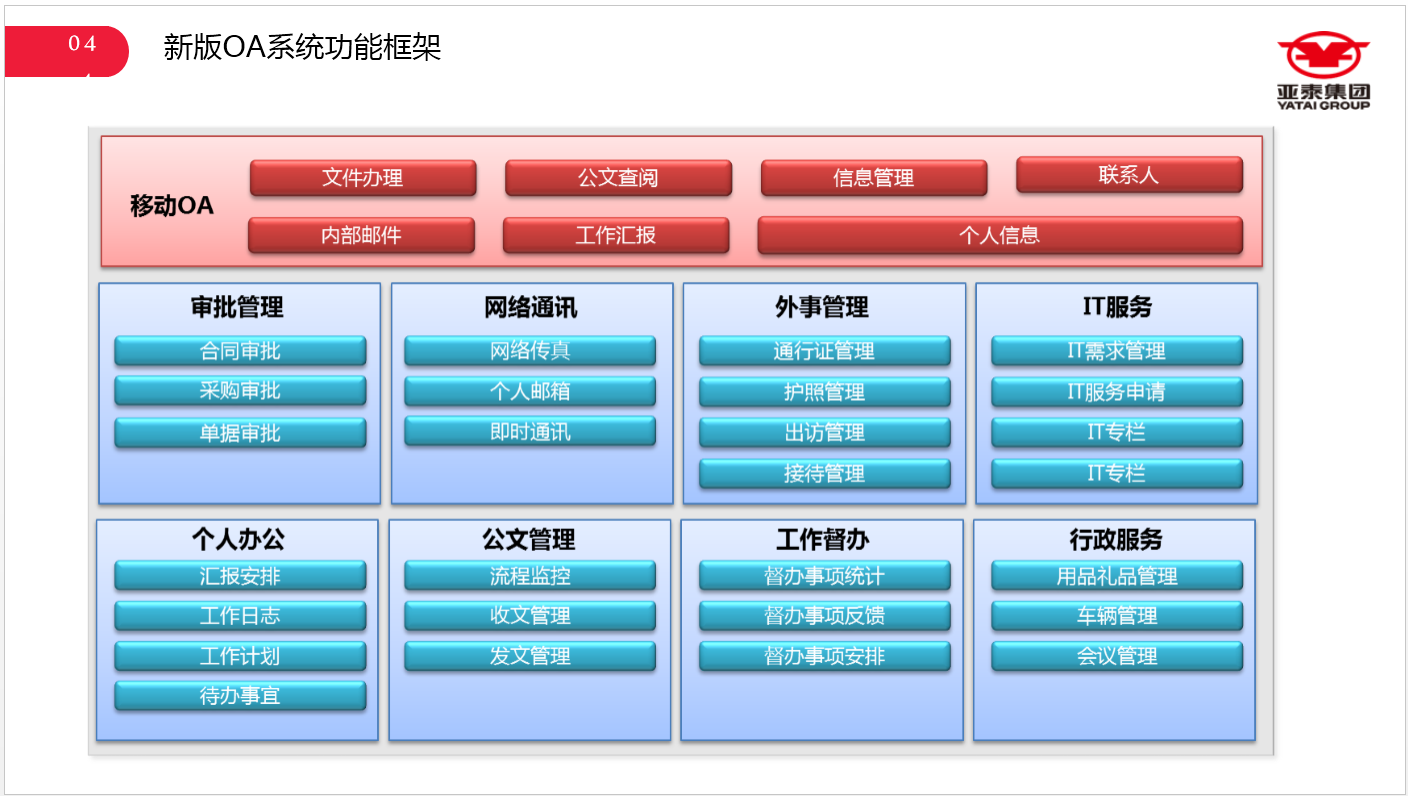Viewport: 1408px width, 796px height.
Task: Click the 流程监控 button
Action: pyautogui.click(x=530, y=576)
